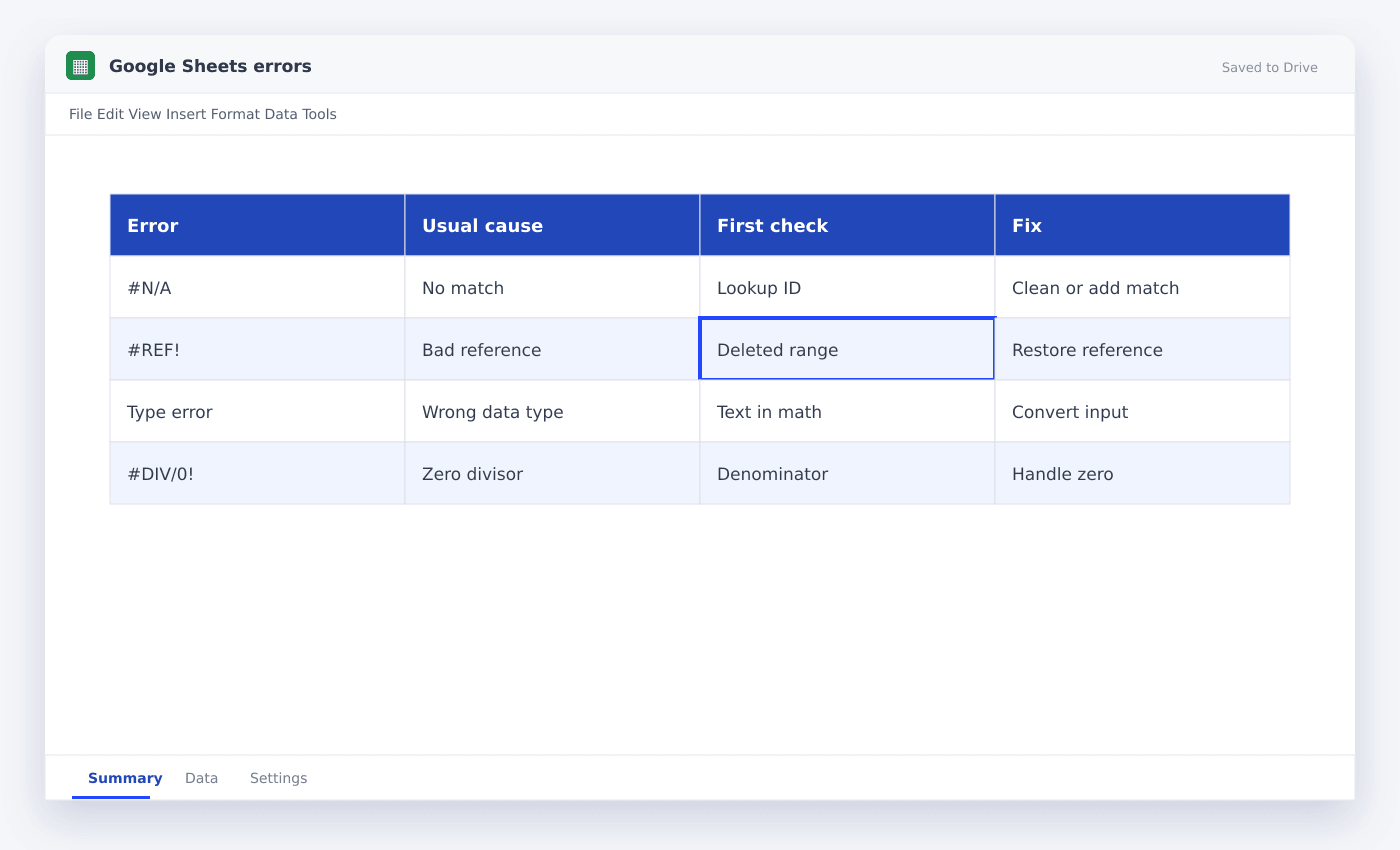
Task: Select the Denominator cell
Action: point(847,473)
